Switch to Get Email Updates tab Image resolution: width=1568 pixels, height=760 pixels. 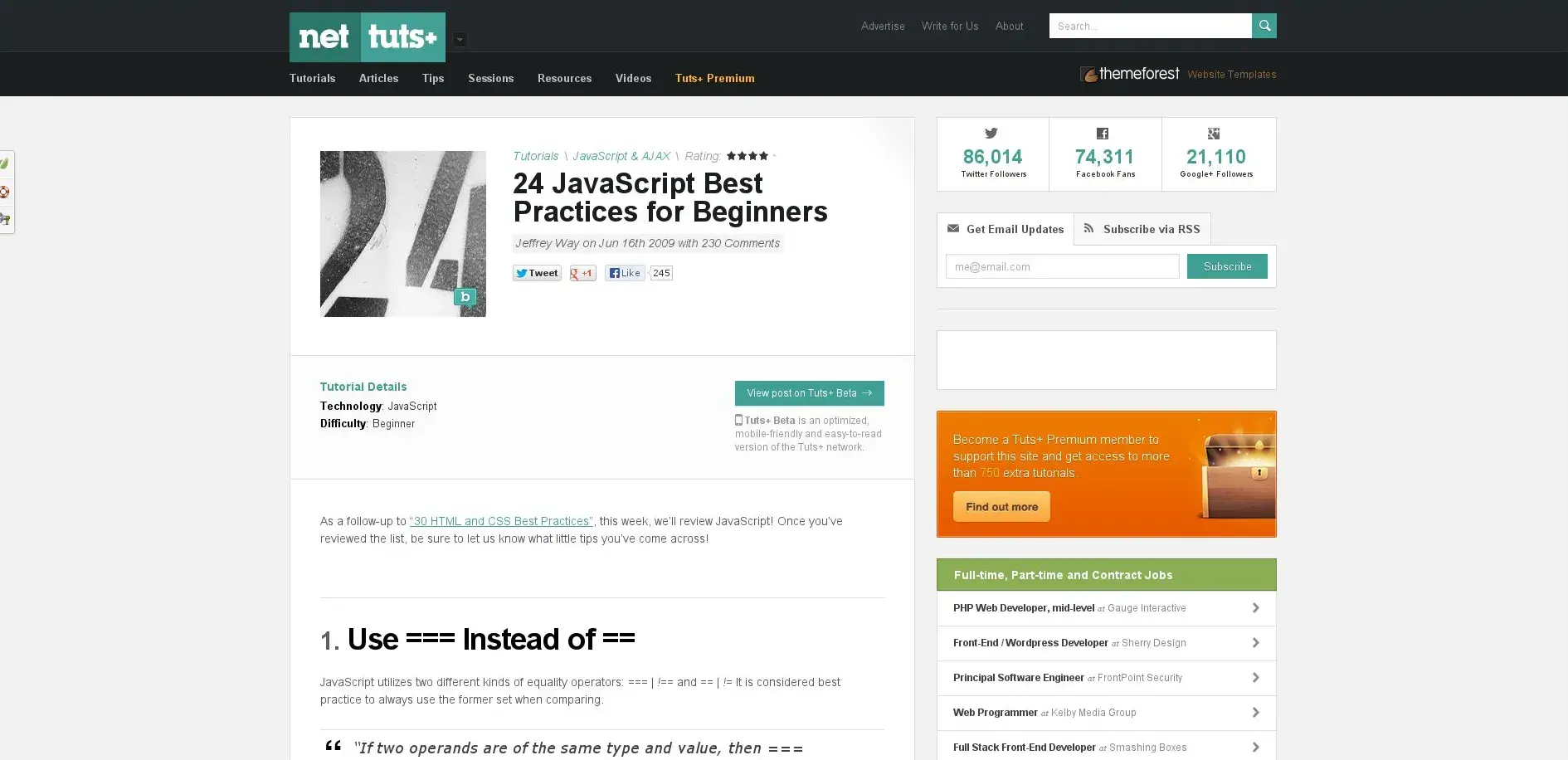pos(1006,229)
